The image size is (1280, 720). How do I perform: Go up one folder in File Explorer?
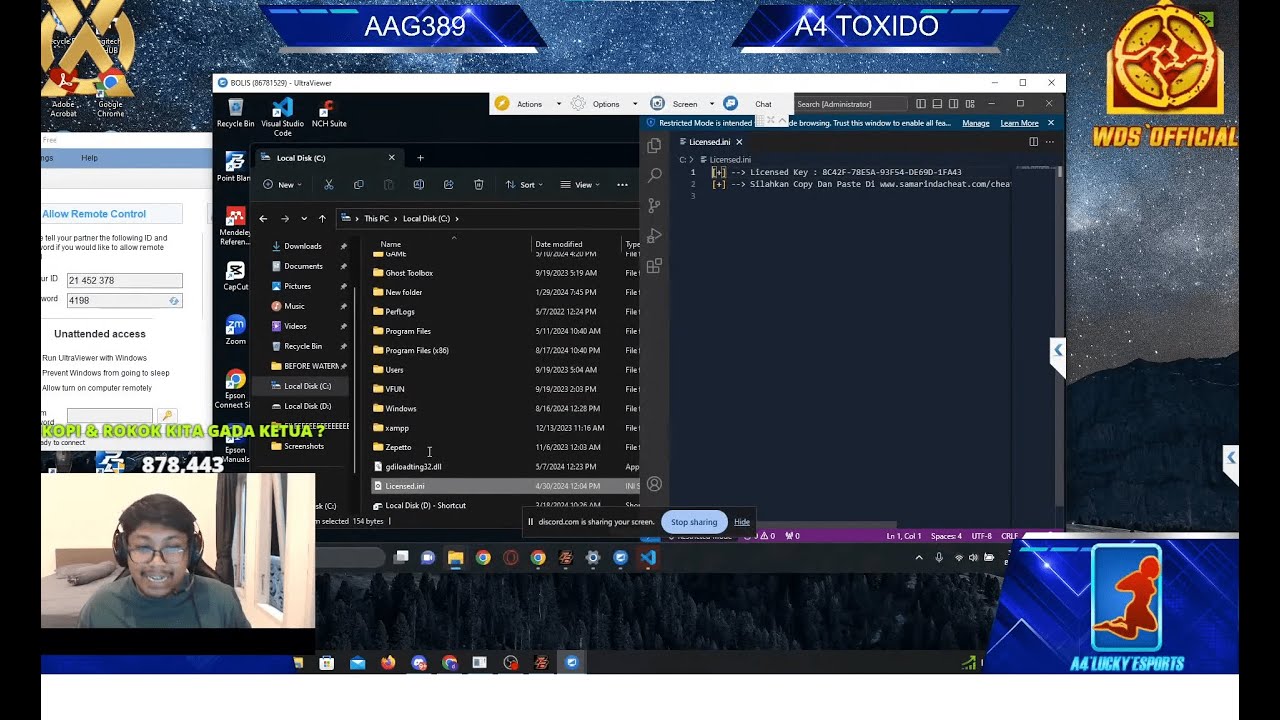(x=322, y=218)
